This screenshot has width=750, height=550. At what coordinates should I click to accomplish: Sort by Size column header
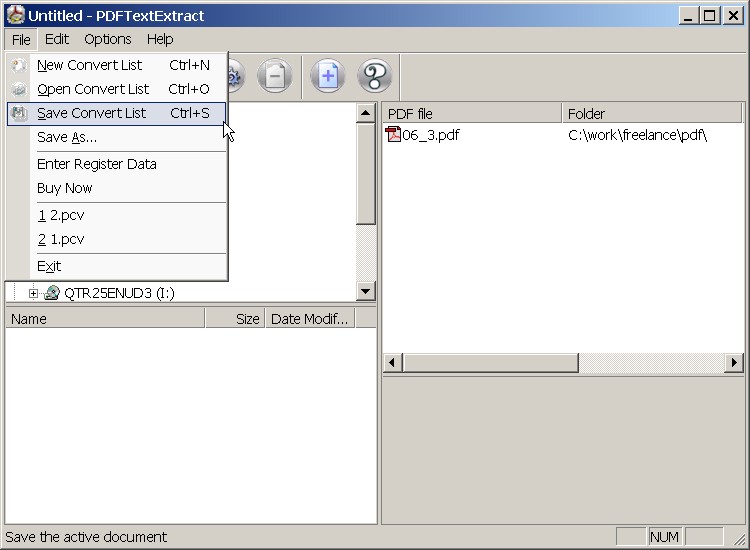click(235, 319)
